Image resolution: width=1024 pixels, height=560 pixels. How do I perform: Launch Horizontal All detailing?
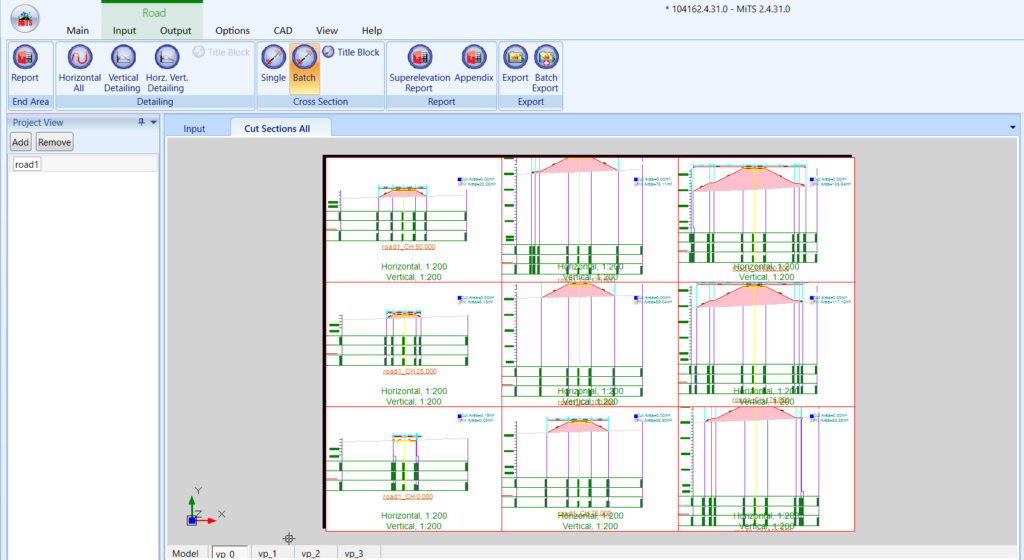80,69
